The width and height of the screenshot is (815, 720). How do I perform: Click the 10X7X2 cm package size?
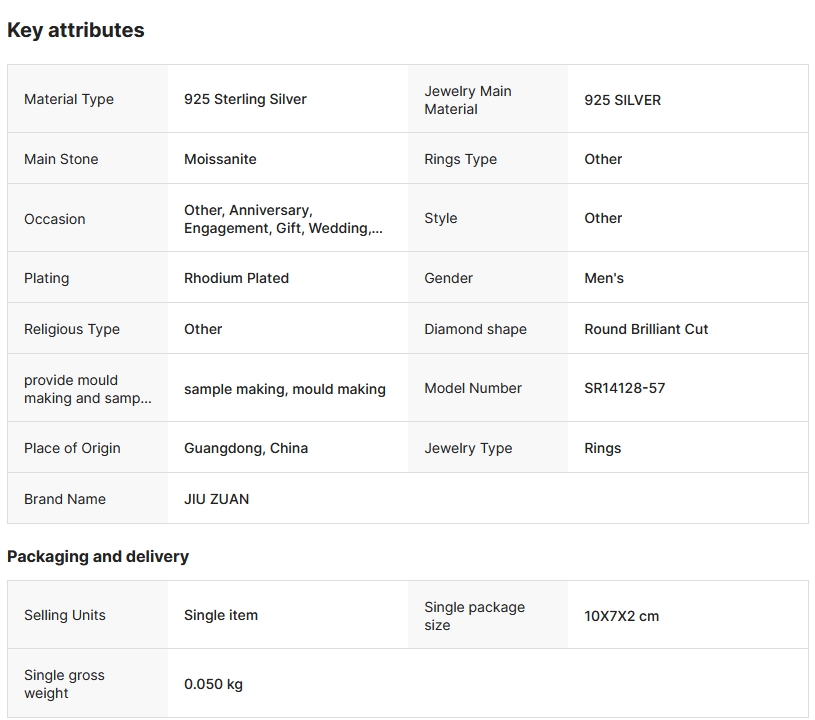click(x=621, y=616)
